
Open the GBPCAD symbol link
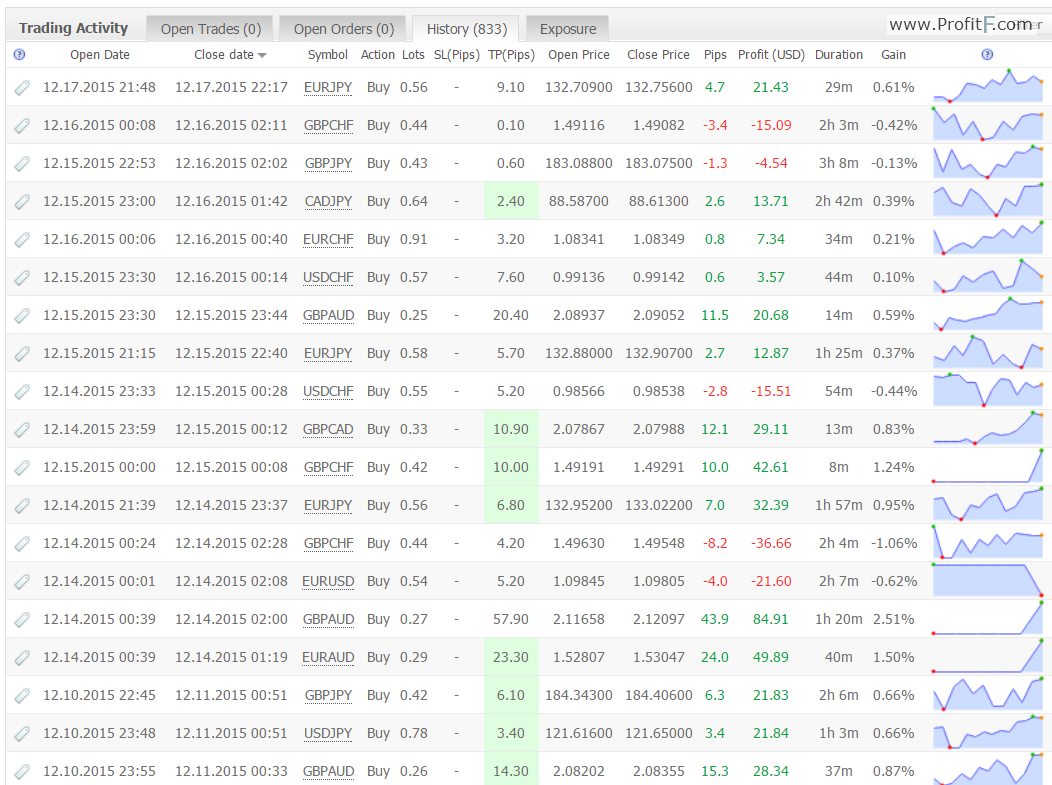(x=328, y=429)
